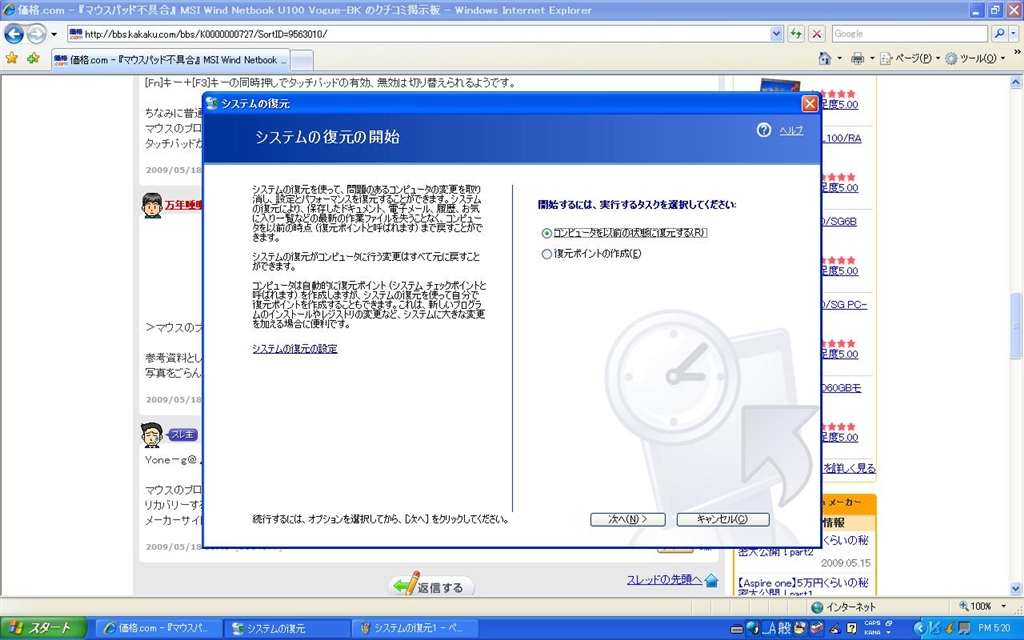Screen dimensions: 1024x640
Task: Click the network monitor tray icon
Action: tap(964, 629)
